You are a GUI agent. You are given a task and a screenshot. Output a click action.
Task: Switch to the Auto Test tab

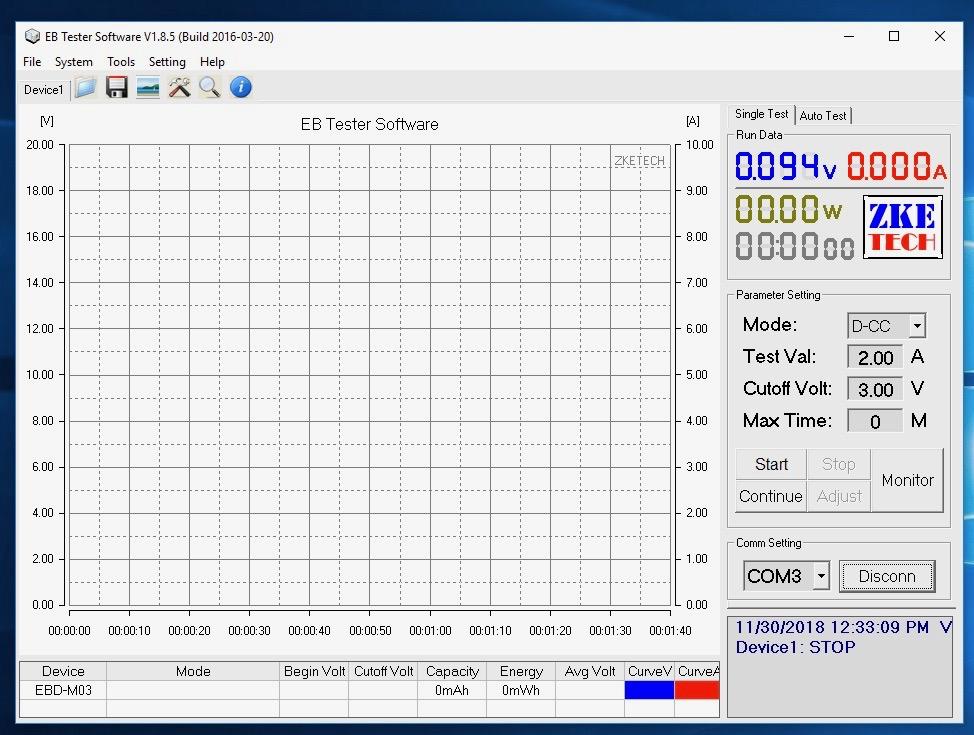[823, 116]
